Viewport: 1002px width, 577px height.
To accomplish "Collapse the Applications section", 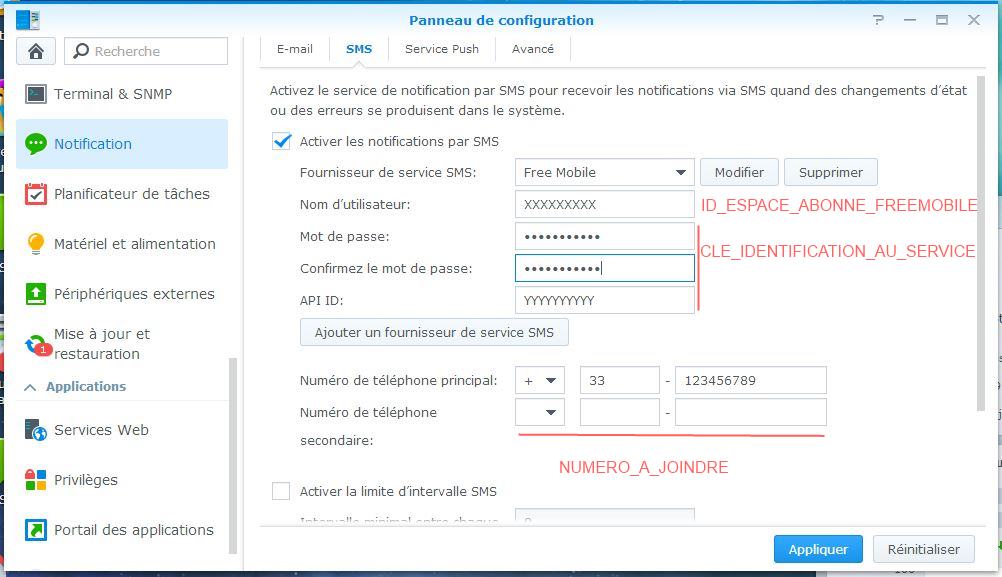I will [30, 387].
